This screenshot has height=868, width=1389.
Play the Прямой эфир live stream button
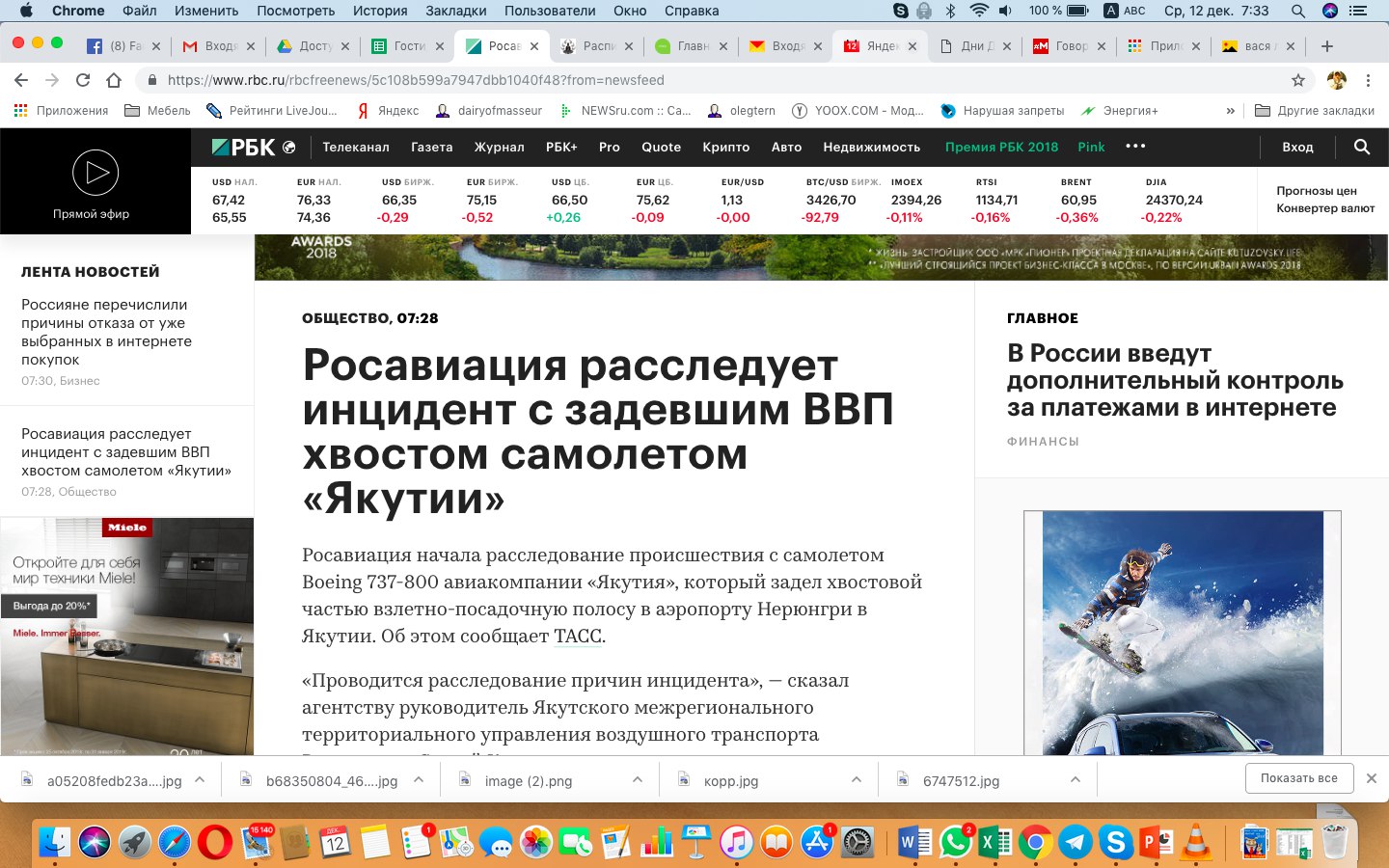[95, 173]
